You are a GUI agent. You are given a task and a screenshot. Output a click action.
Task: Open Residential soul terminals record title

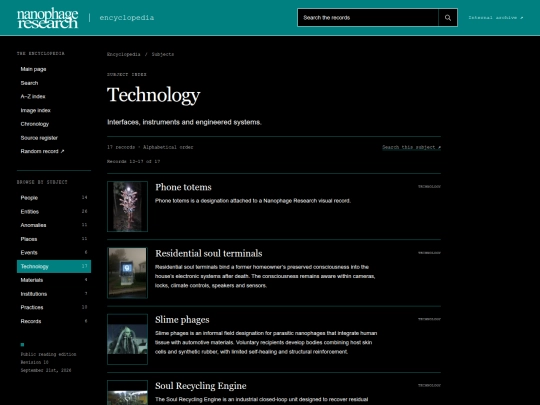(x=209, y=253)
